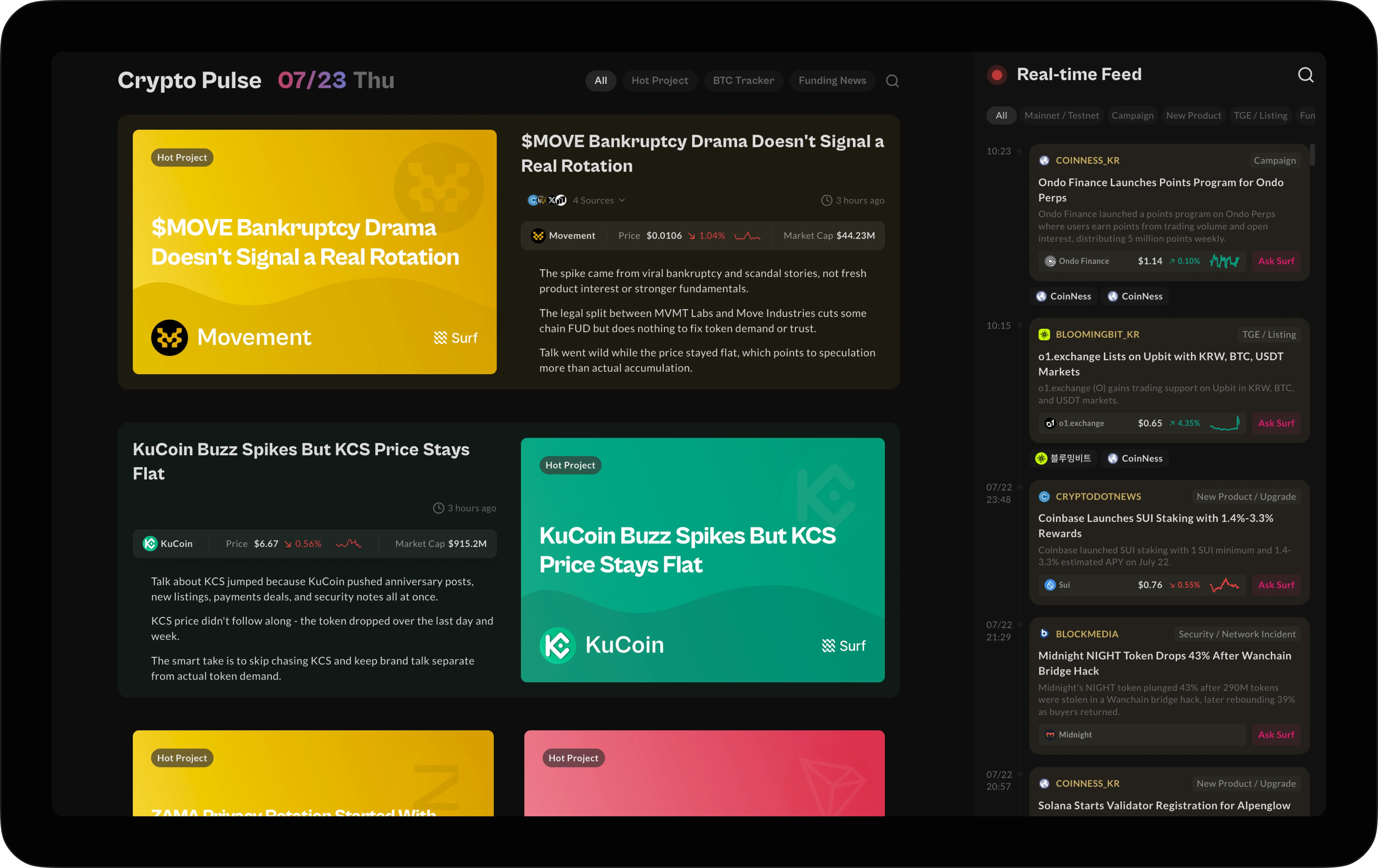Expand the 4 Sources dropdown
The height and width of the screenshot is (868, 1378).
(599, 200)
